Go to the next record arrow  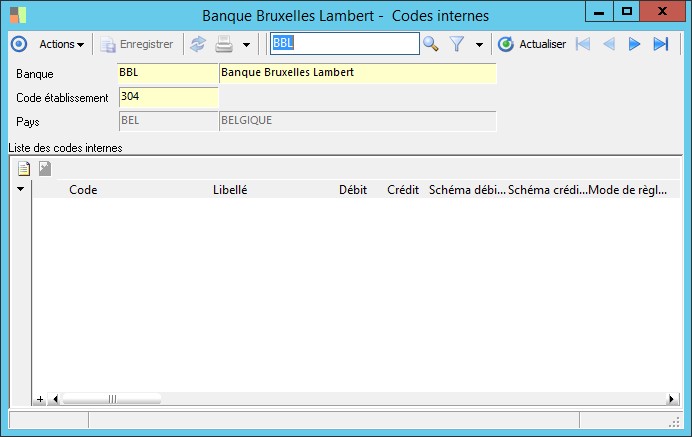[634, 44]
